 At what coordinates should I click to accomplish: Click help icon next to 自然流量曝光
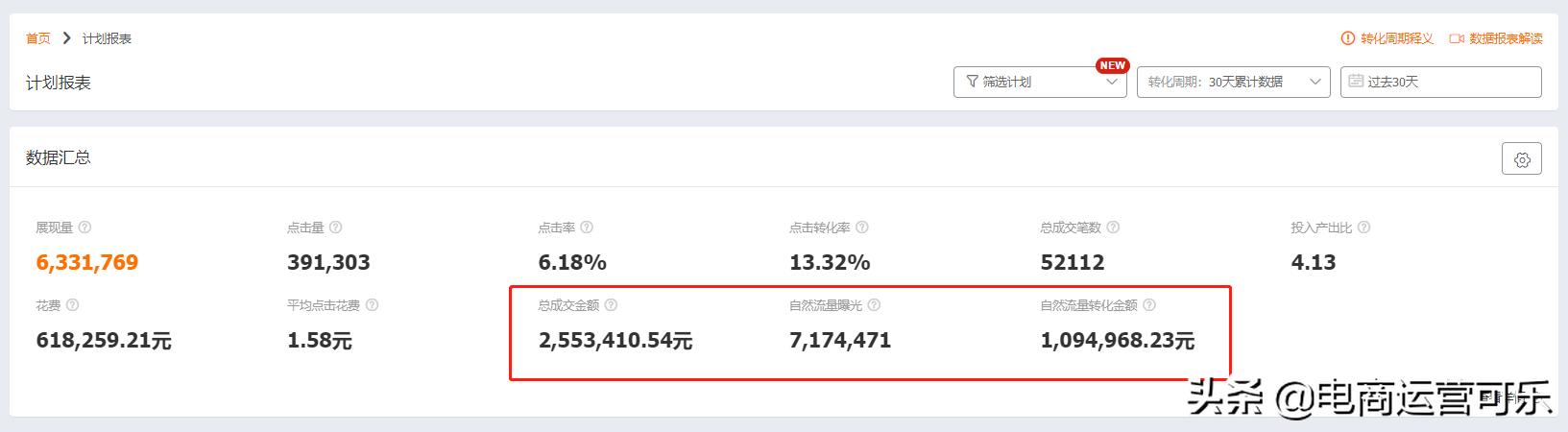click(x=874, y=305)
